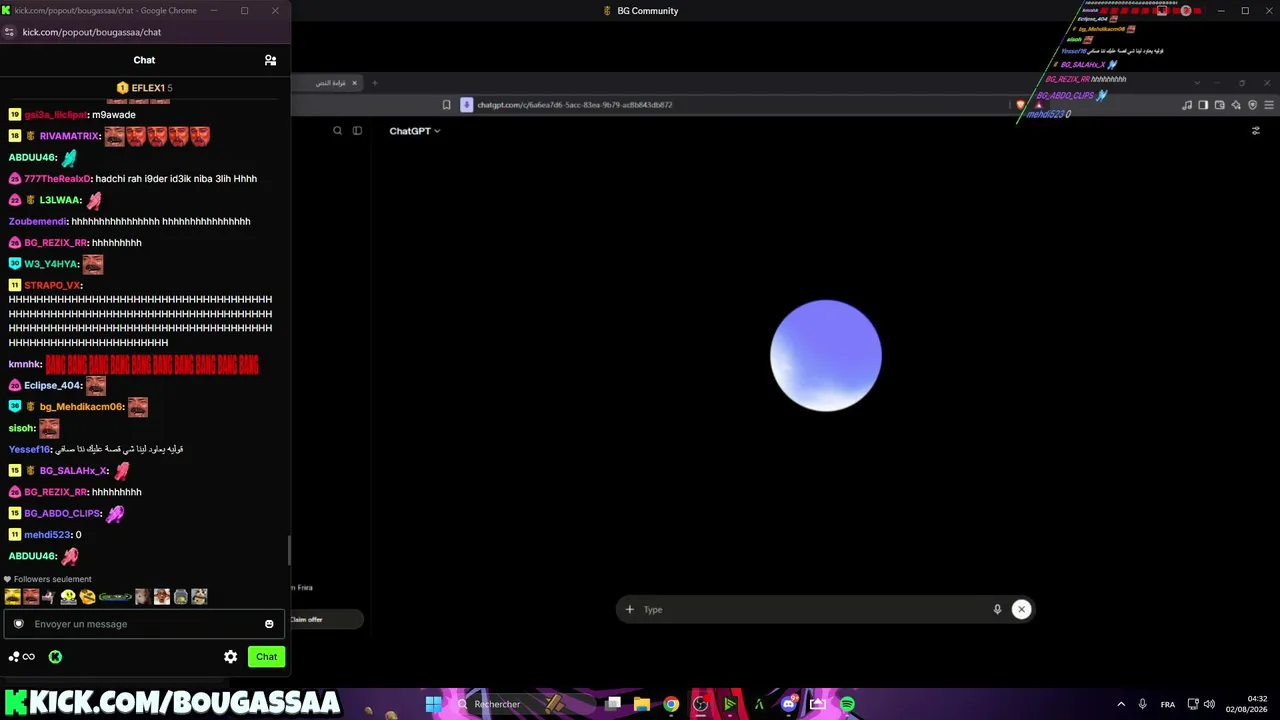This screenshot has height=720, width=1280.
Task: Click username STRAPO_VX in chat
Action: 52,285
